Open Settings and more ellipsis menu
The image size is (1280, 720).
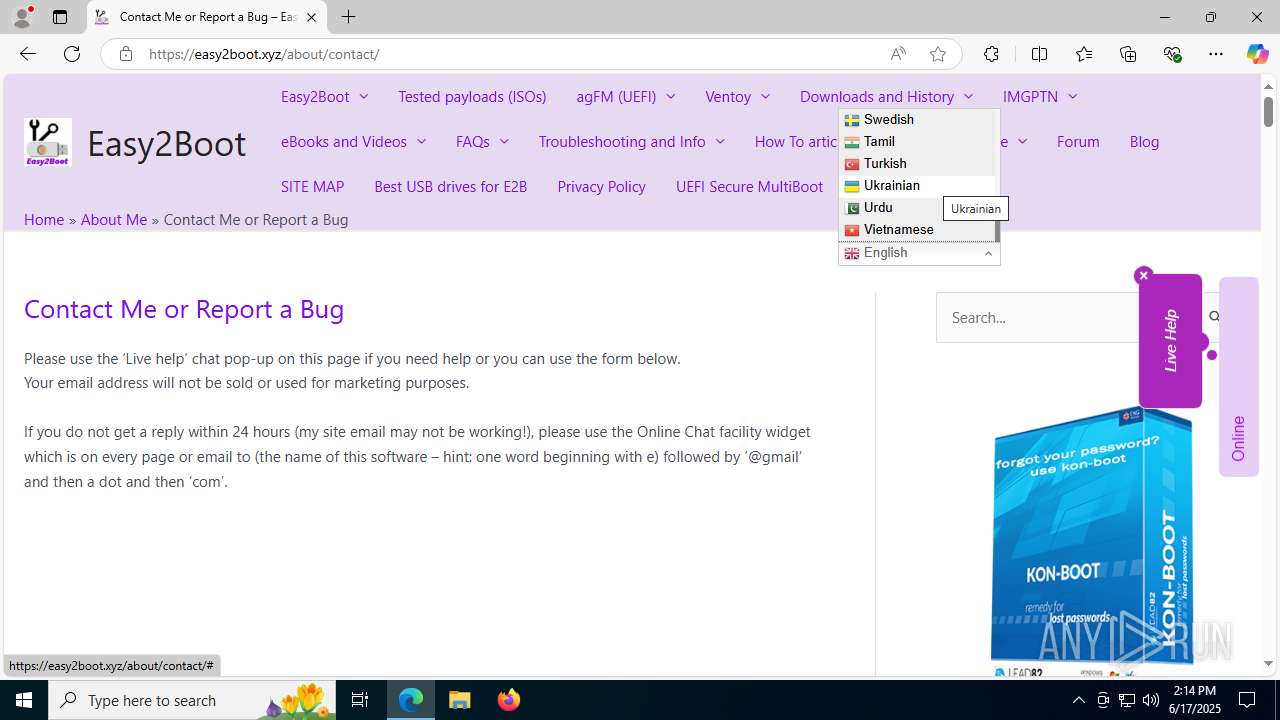[1216, 54]
